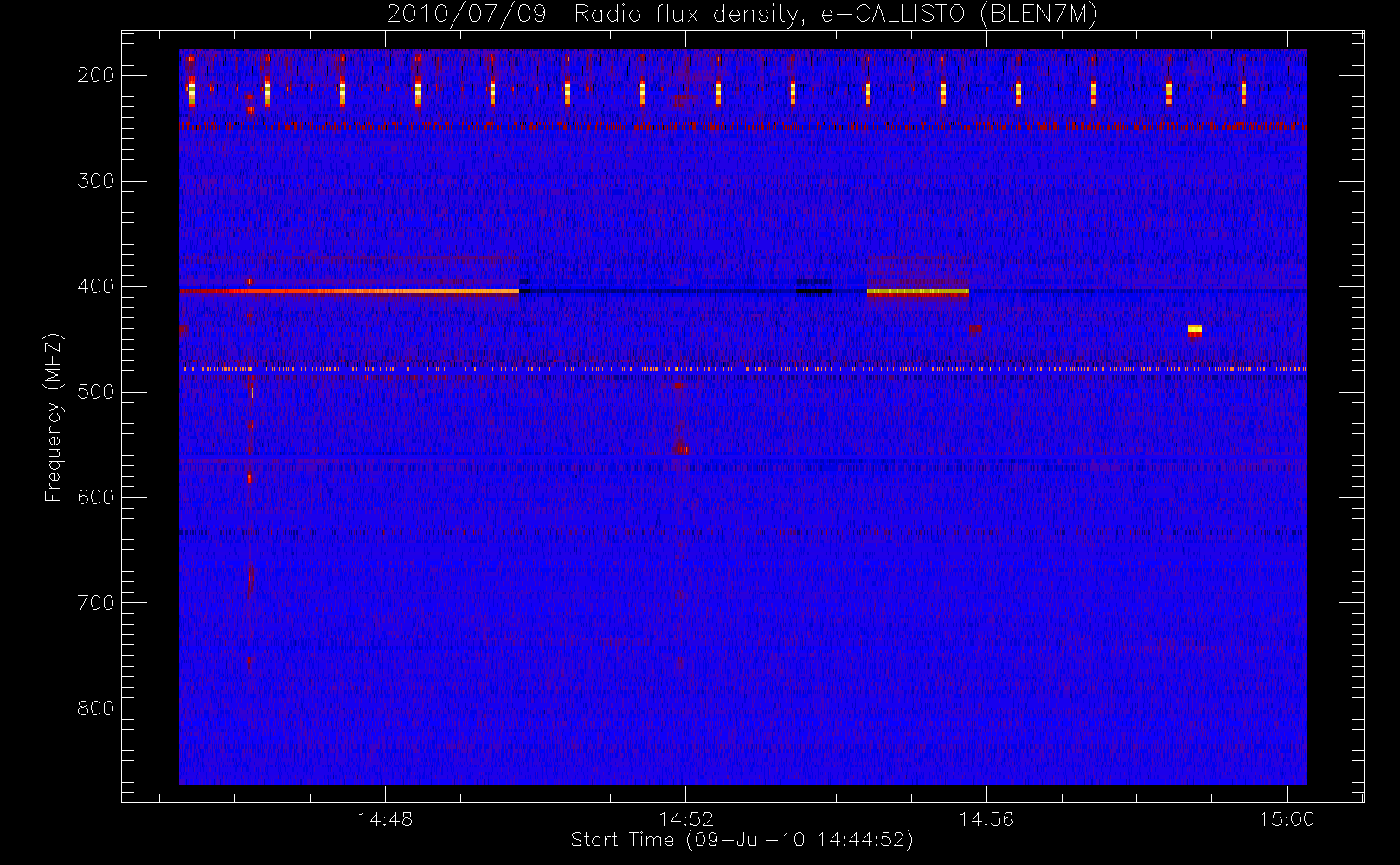This screenshot has height=865, width=1400.
Task: Click the 700 frequency tick label
Action: (x=96, y=603)
